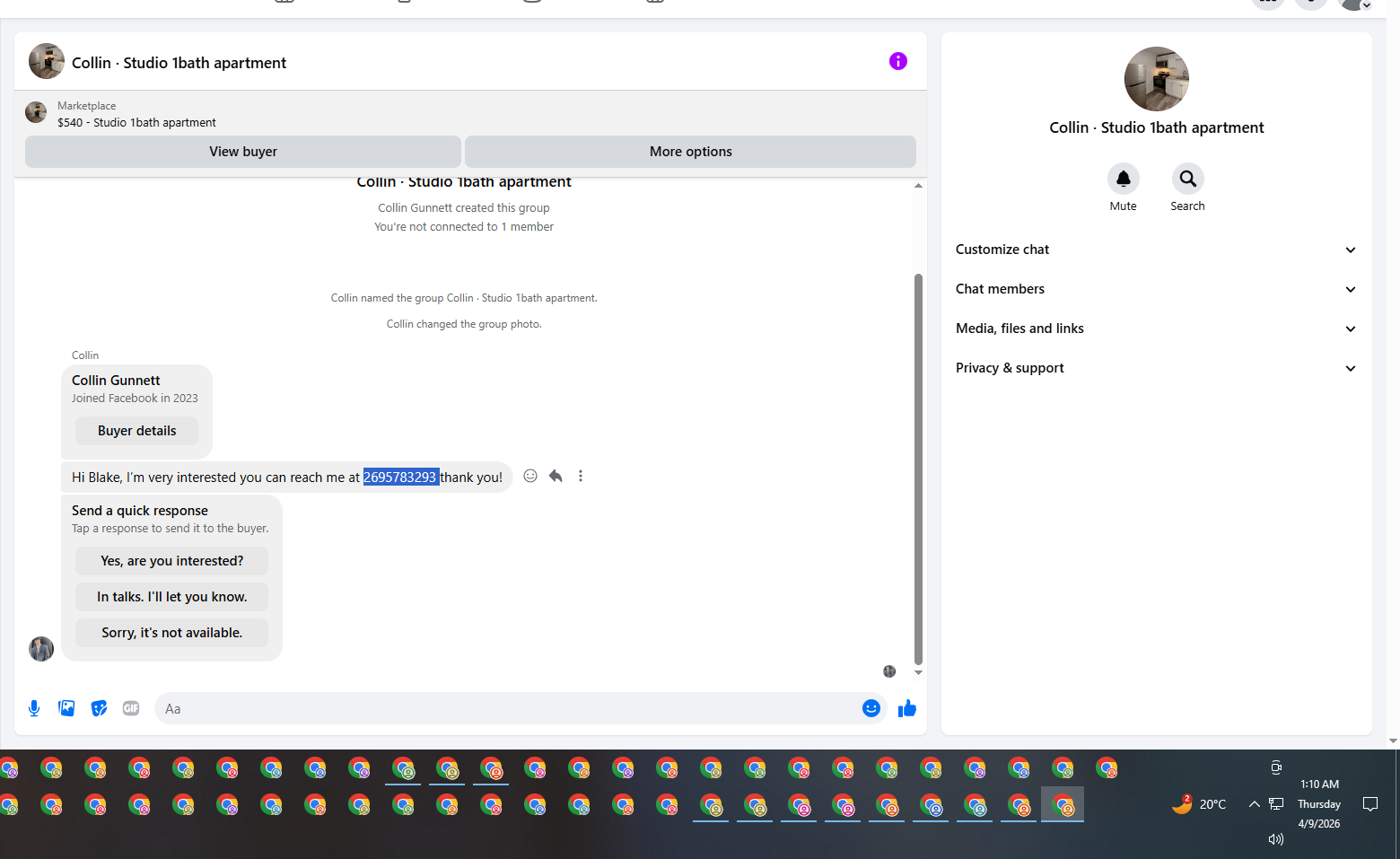This screenshot has width=1400, height=859.
Task: Open more options for Collin's message
Action: (581, 476)
